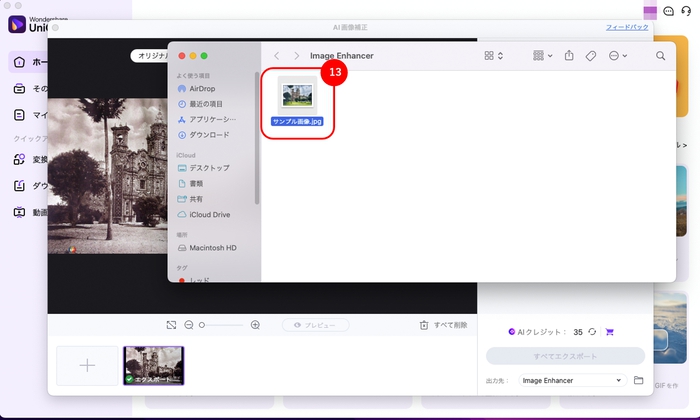Open 書類 in Finder sidebar
700x420 pixels.
click(x=190, y=183)
